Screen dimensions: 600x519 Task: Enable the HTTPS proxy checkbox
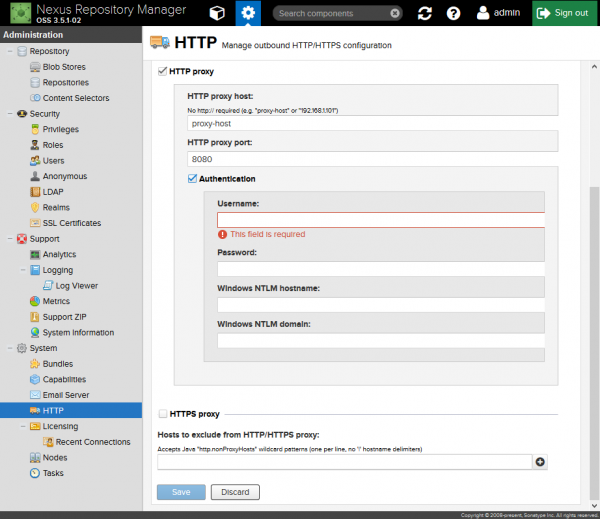click(163, 414)
